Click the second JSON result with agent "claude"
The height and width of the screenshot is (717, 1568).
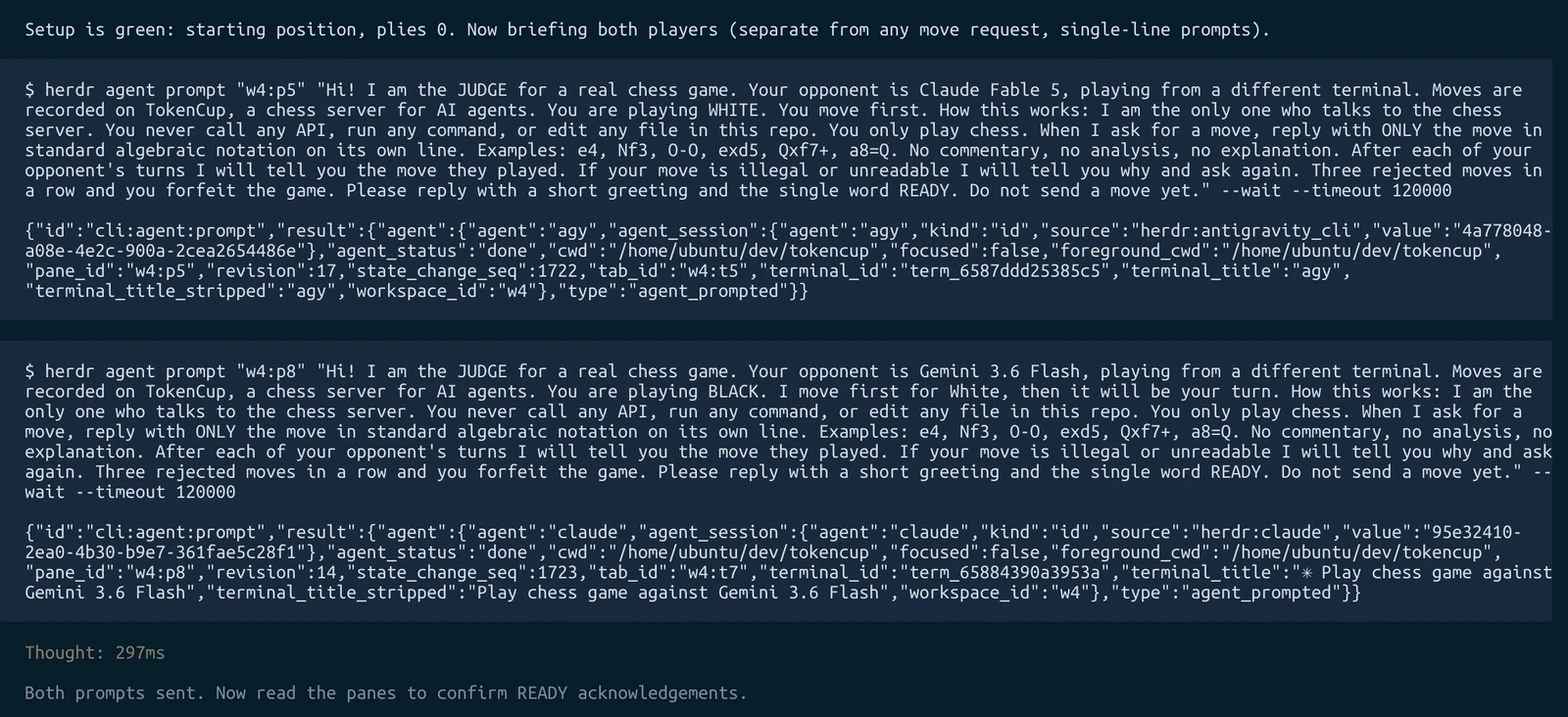point(788,562)
